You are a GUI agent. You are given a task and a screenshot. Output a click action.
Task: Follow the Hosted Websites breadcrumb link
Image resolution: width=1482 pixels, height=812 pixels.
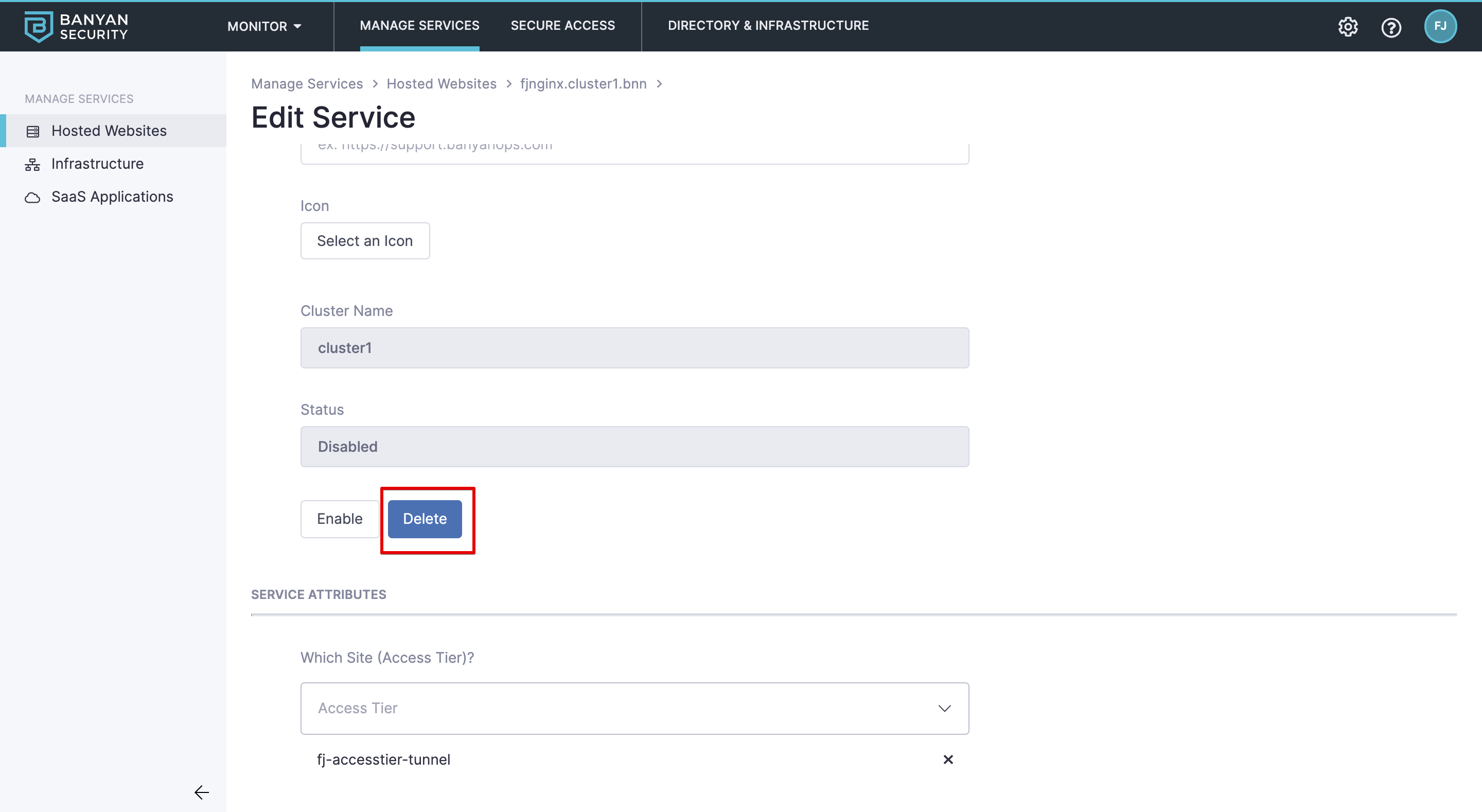pos(440,84)
